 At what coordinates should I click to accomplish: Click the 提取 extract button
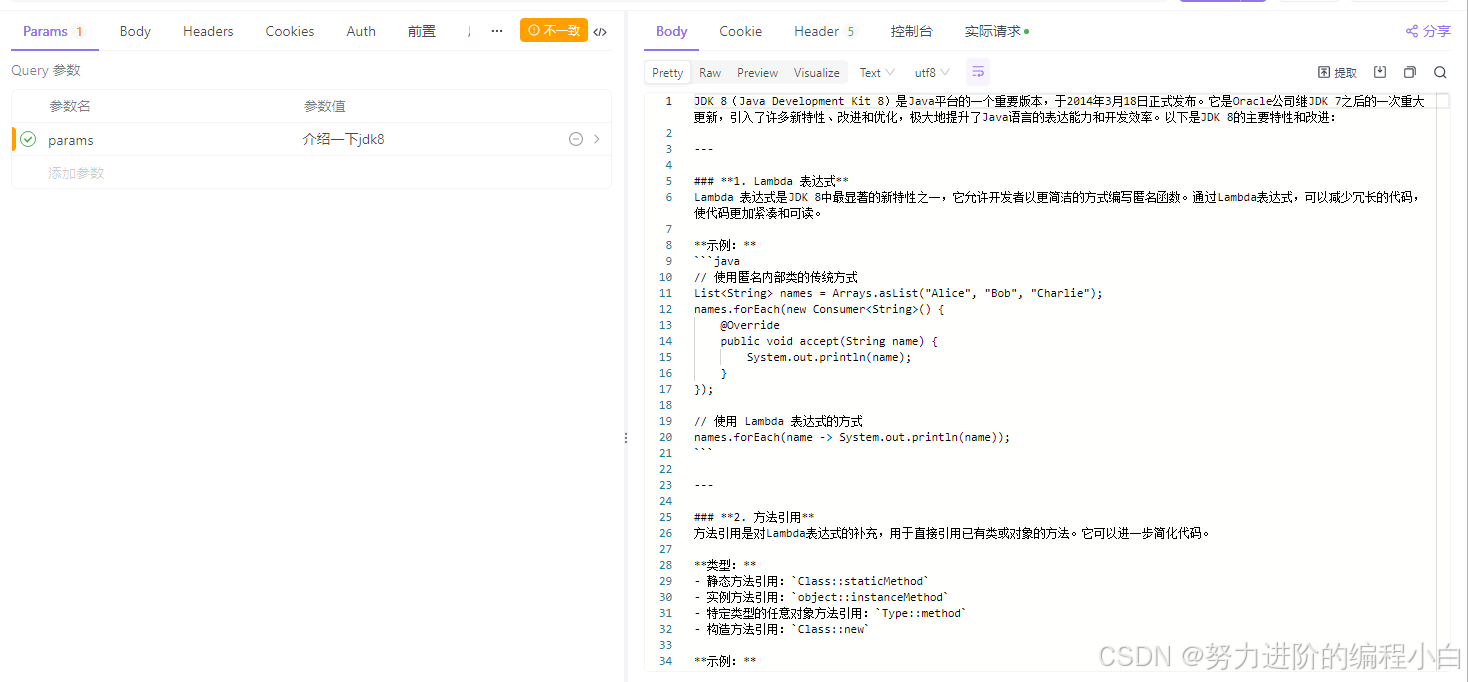[x=1337, y=72]
